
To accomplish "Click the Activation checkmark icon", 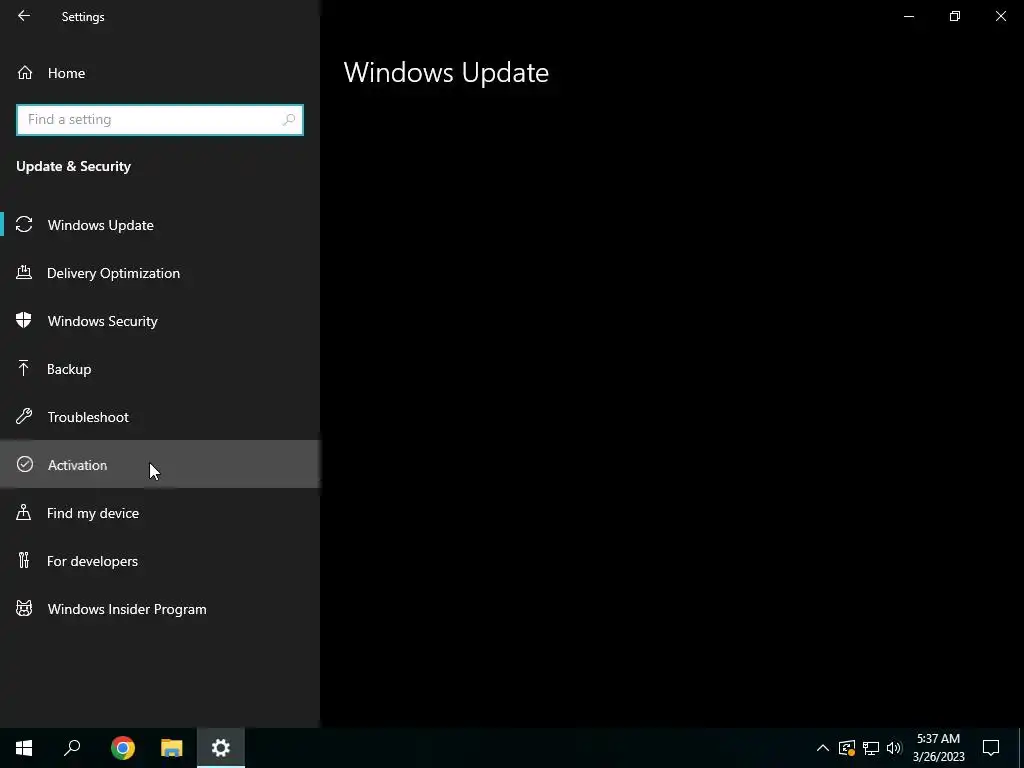I will coord(25,464).
